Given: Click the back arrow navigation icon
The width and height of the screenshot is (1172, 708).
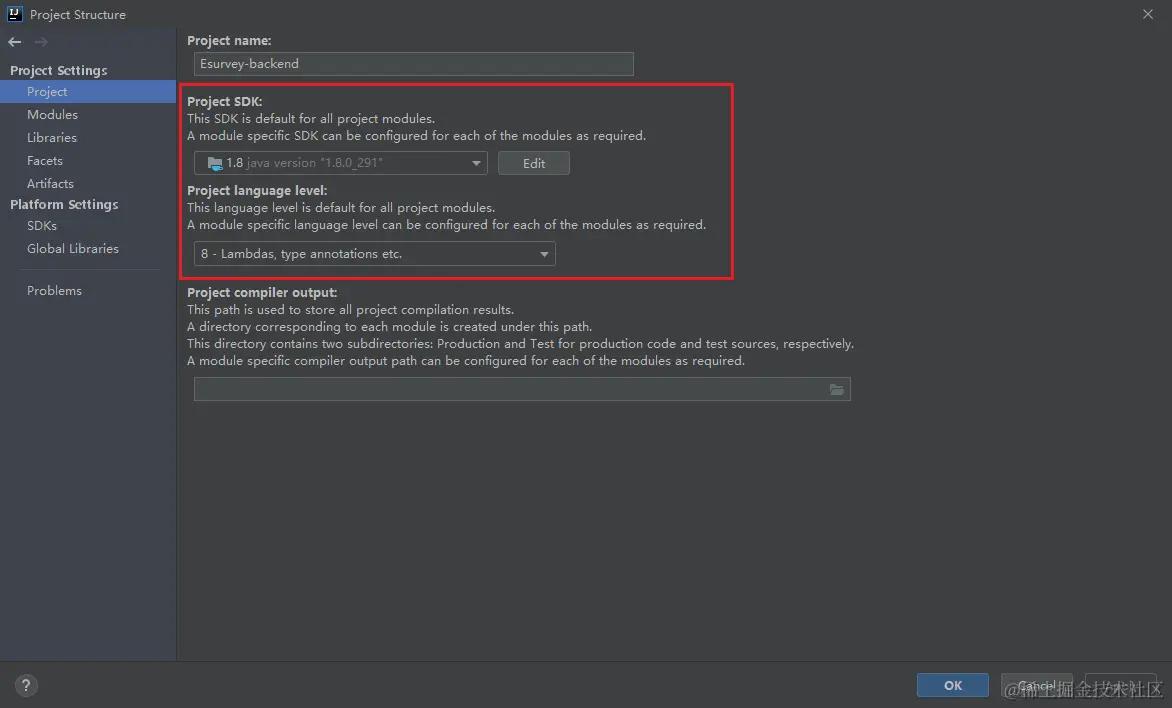Looking at the screenshot, I should (14, 42).
